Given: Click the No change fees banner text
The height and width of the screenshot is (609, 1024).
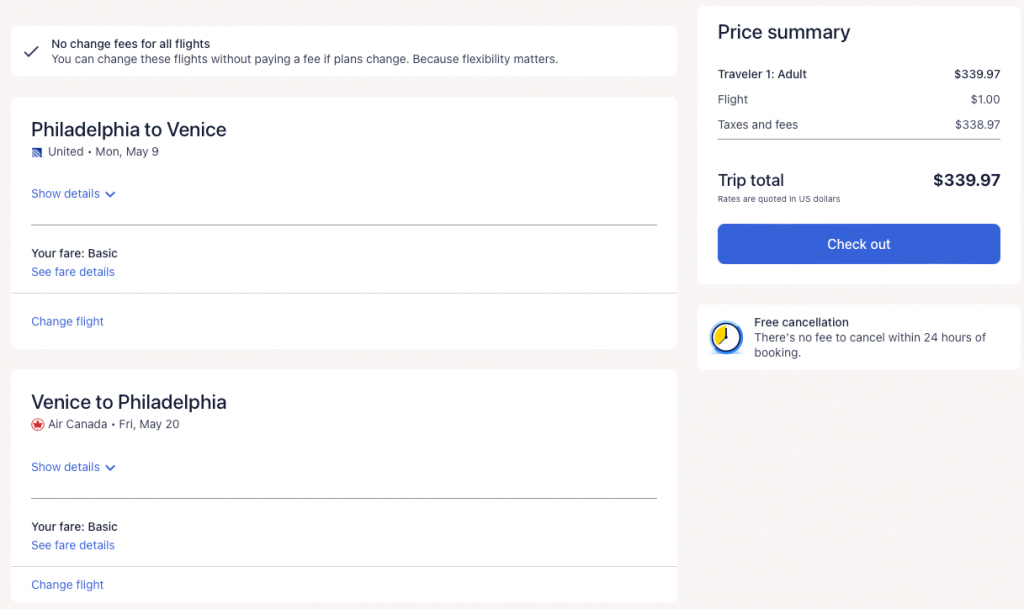Looking at the screenshot, I should [x=304, y=52].
